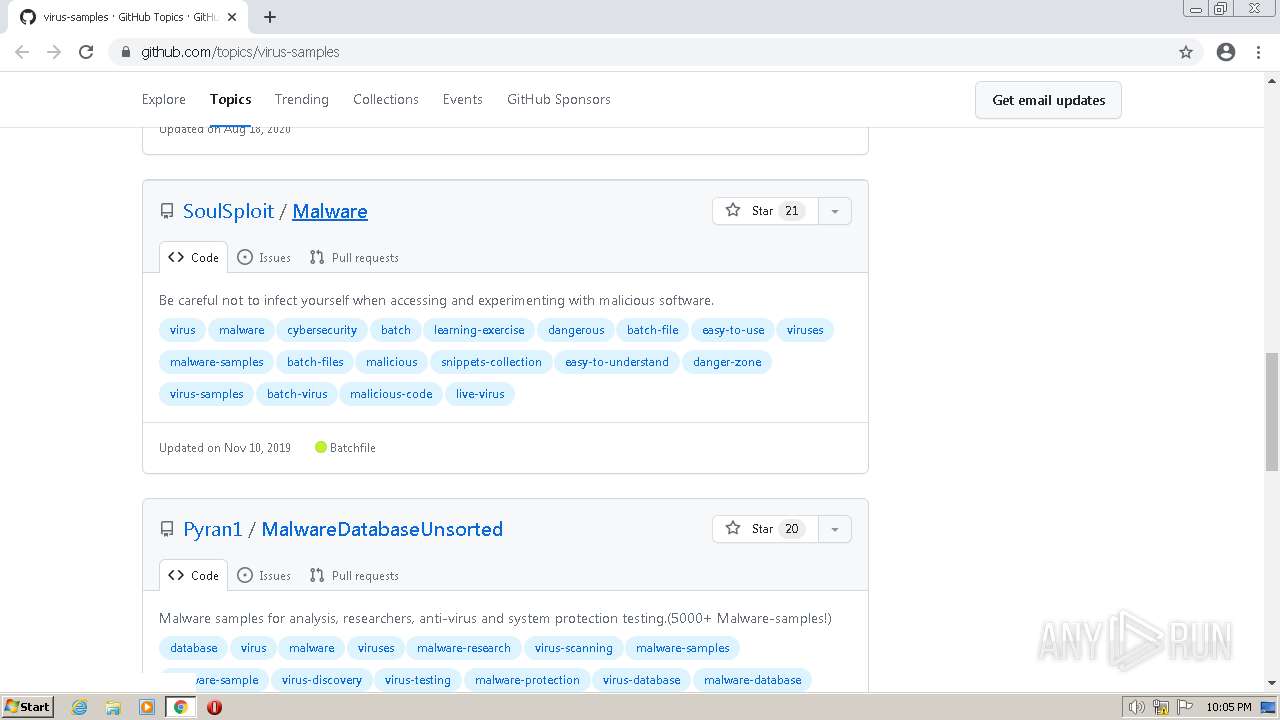Open the Collections navigation item
This screenshot has height=720, width=1280.
point(386,99)
